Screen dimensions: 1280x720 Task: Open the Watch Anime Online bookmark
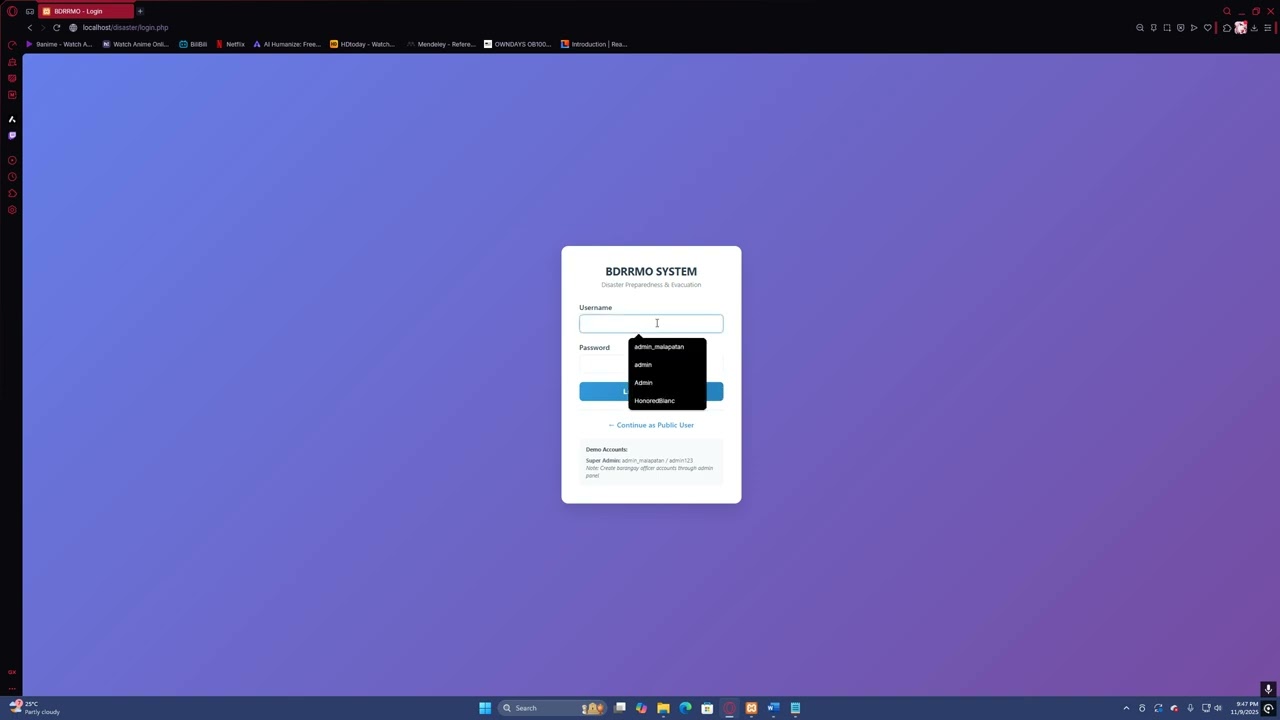136,44
